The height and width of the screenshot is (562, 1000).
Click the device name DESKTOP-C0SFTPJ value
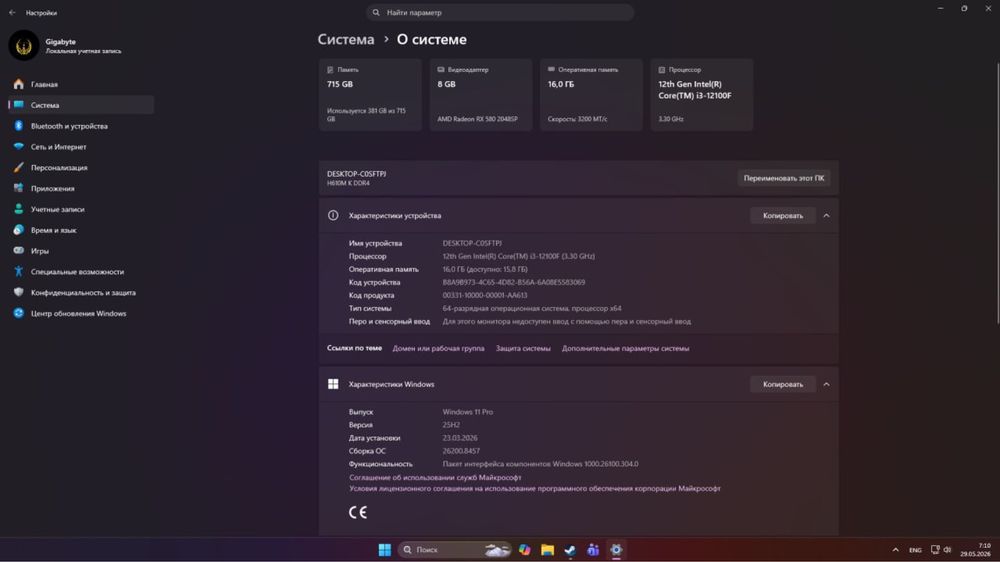click(472, 243)
